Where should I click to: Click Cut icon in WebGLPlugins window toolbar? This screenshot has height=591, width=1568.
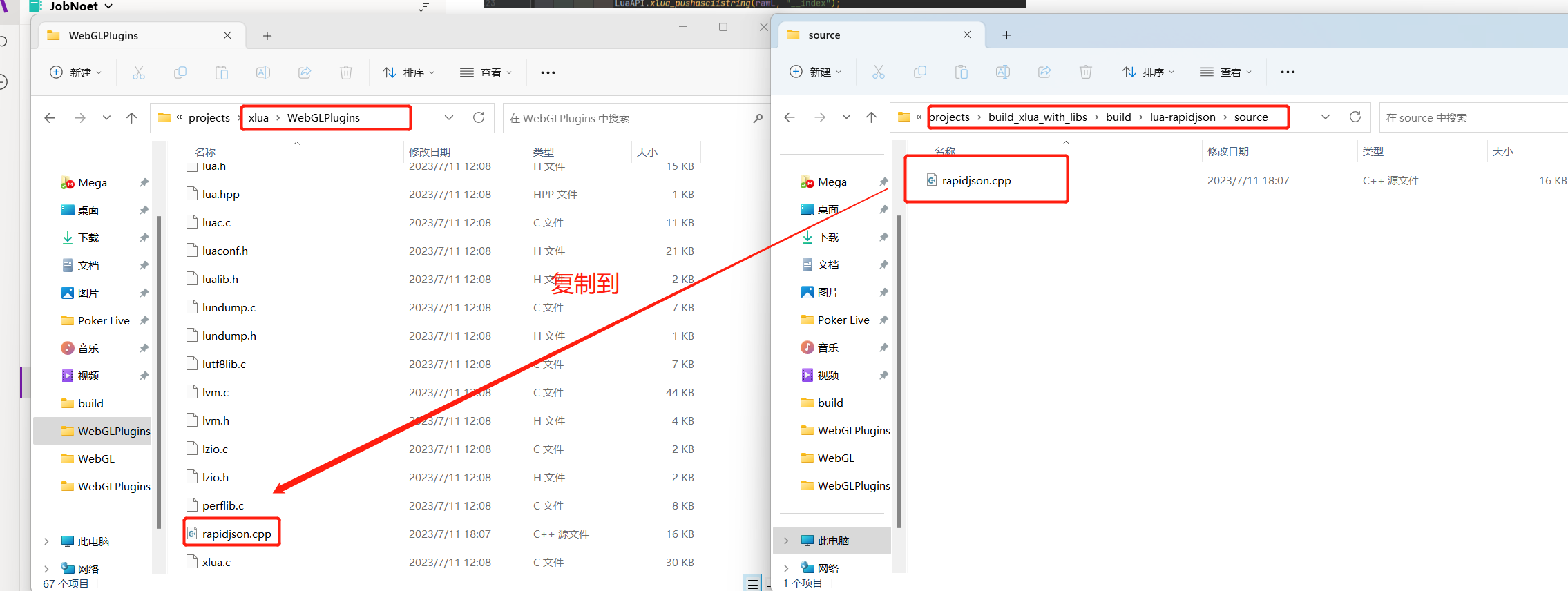[139, 72]
